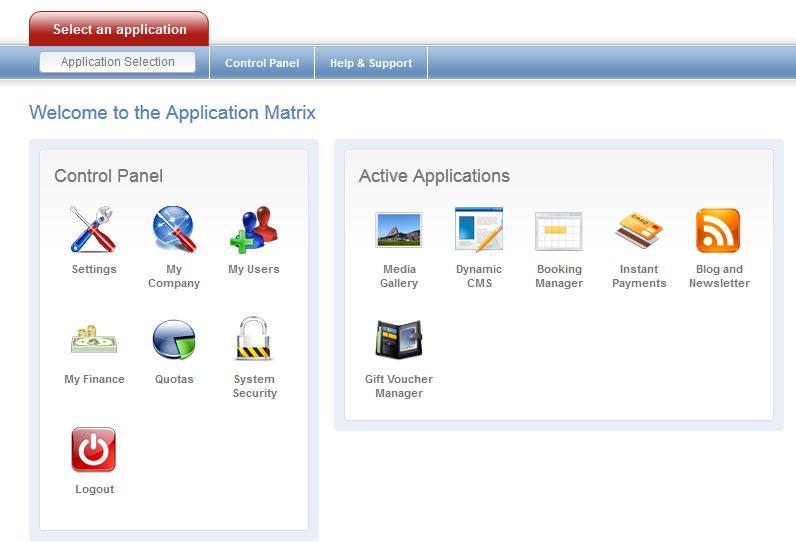
Task: Switch to the Application Selection tab
Action: pyautogui.click(x=118, y=62)
